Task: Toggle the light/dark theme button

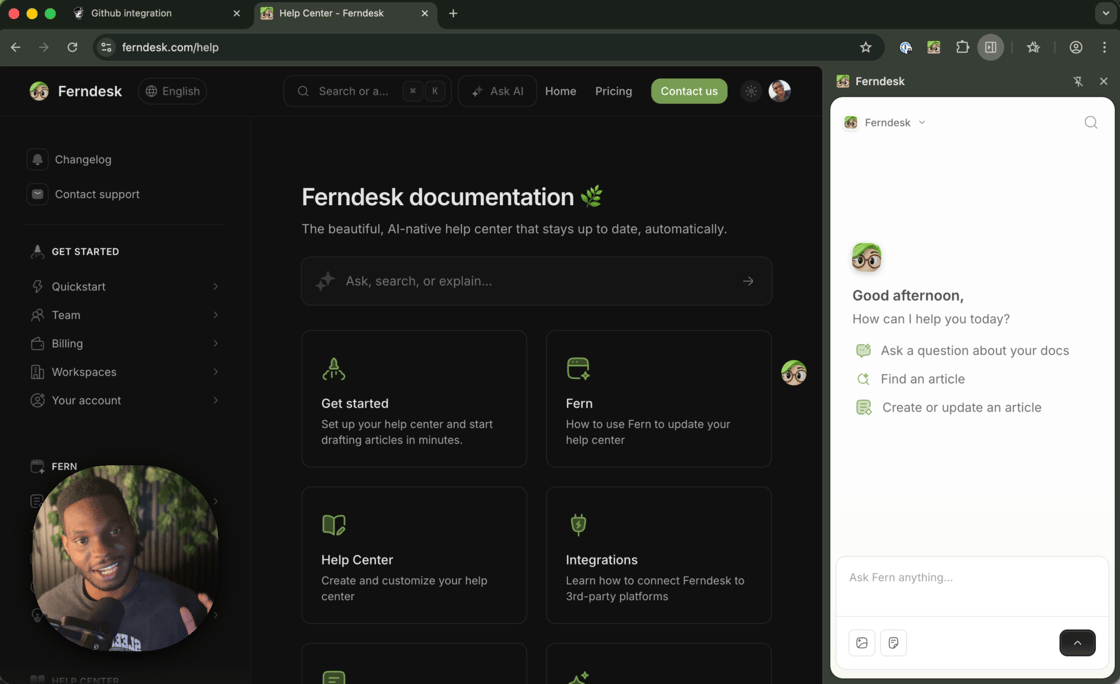Action: click(x=751, y=91)
